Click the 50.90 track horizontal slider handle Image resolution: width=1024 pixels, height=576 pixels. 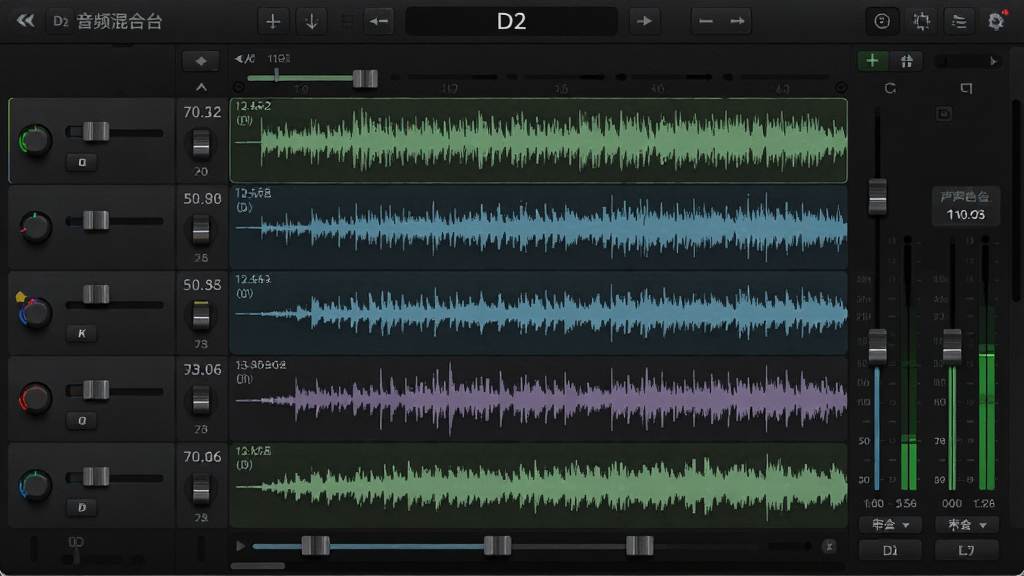pyautogui.click(x=96, y=220)
